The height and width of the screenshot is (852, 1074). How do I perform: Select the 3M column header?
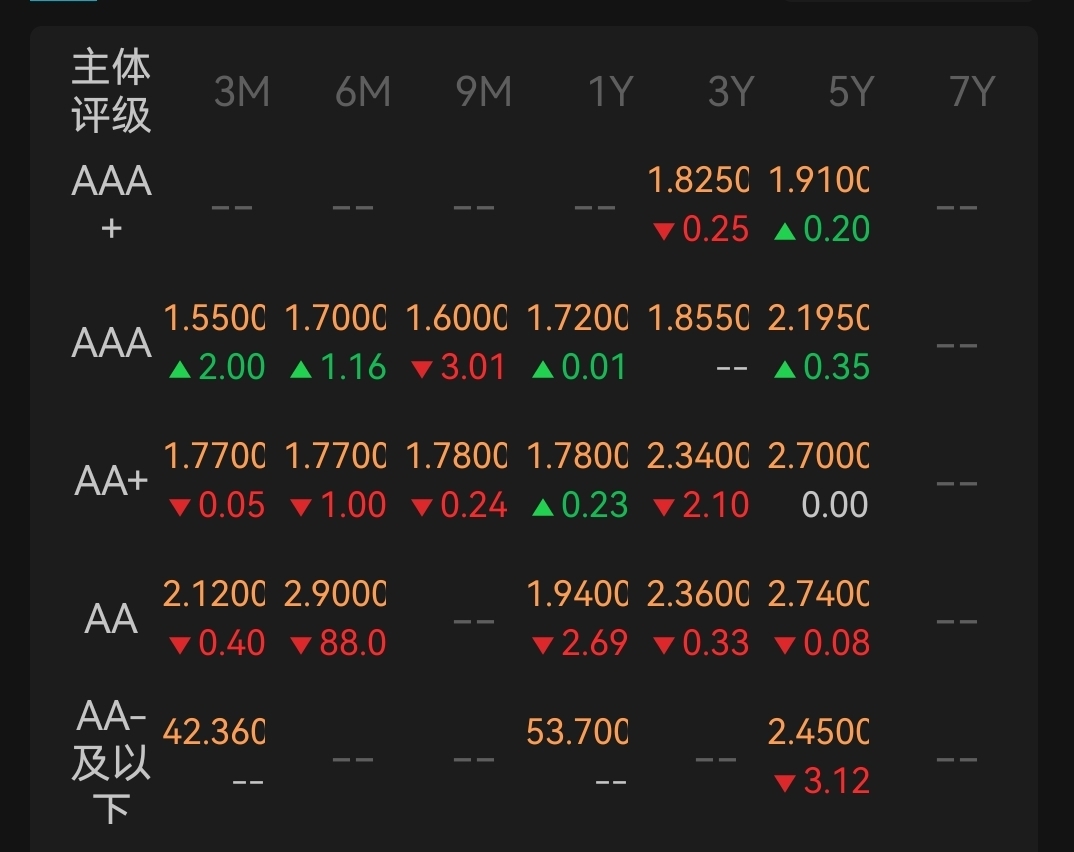coord(241,92)
